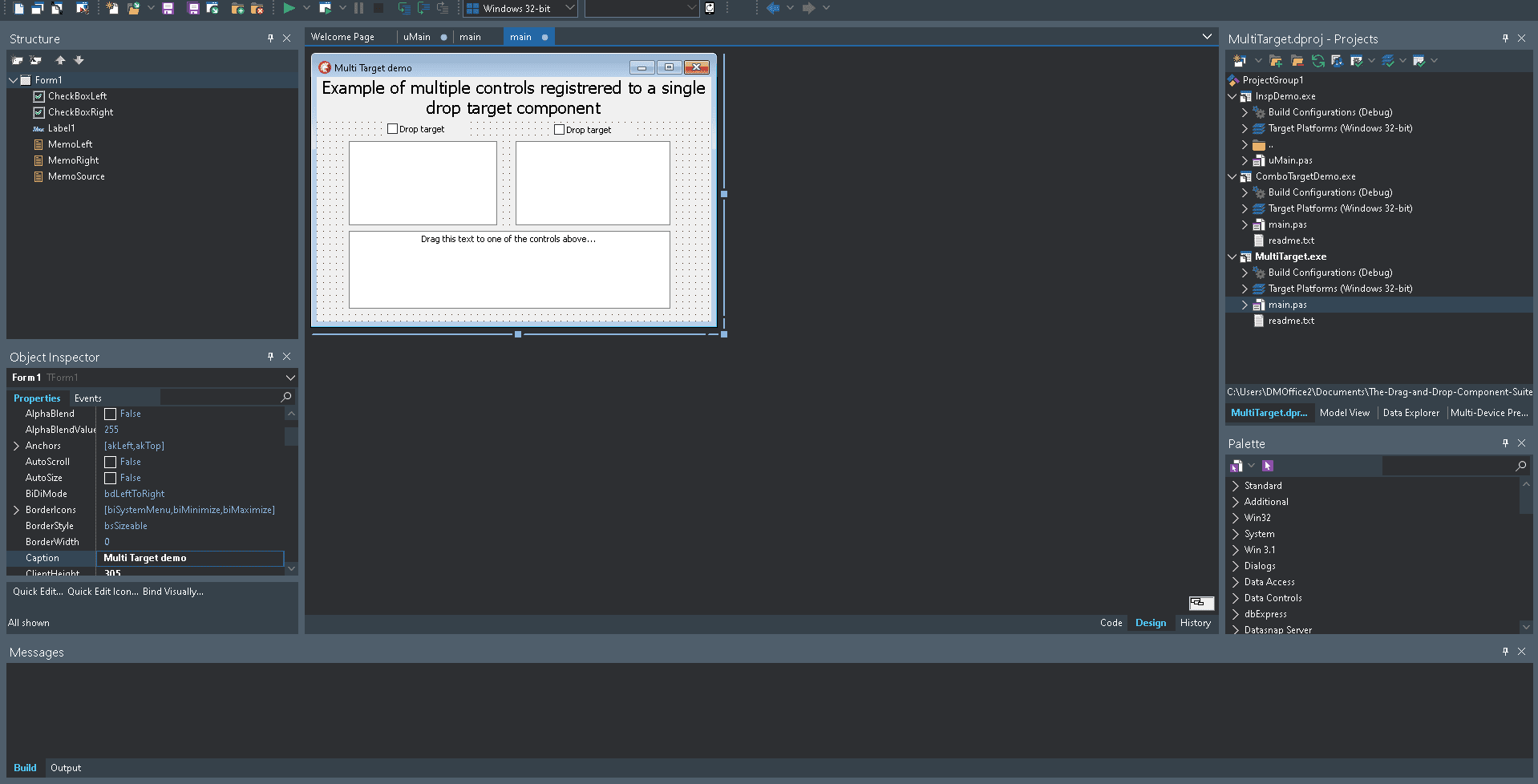Click the Build configurations checkmark icon in Projects

[x=1357, y=61]
